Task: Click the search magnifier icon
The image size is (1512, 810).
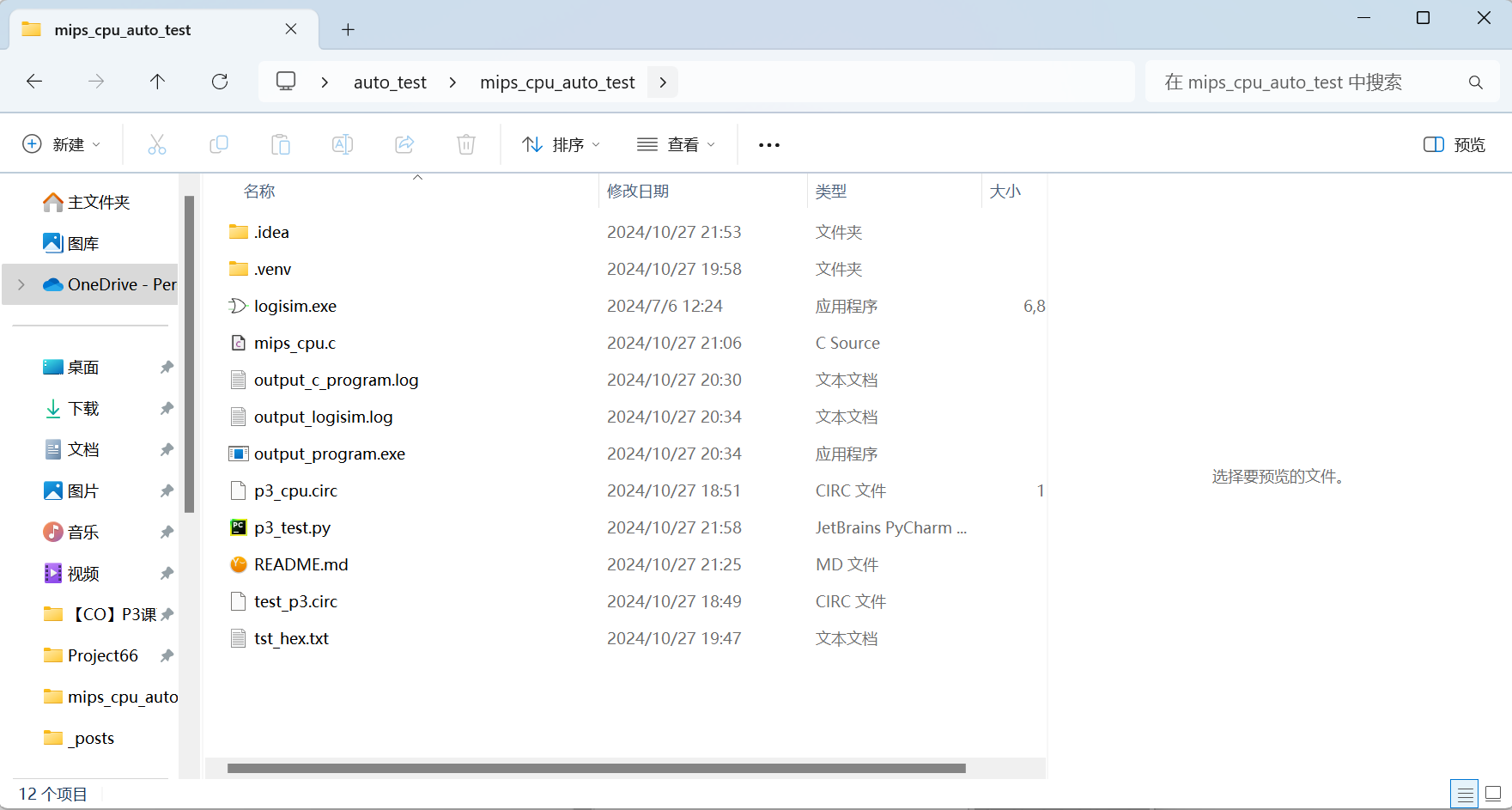Action: coord(1475,82)
